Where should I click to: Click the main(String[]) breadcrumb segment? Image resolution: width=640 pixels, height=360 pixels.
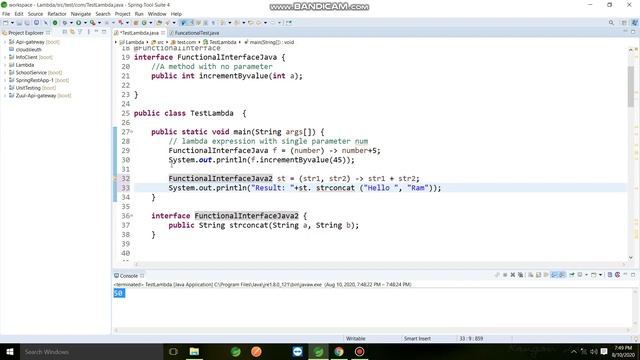[x=269, y=42]
